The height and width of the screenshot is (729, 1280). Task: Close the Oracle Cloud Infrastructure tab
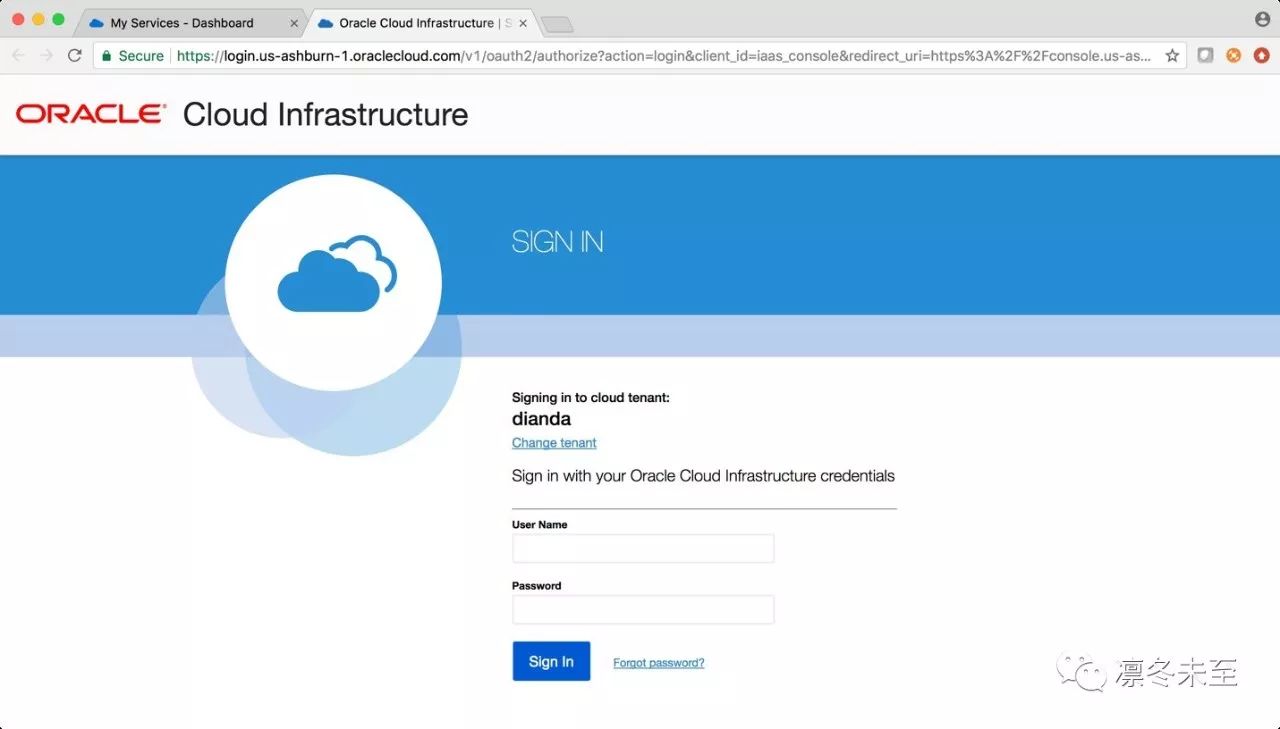point(523,23)
